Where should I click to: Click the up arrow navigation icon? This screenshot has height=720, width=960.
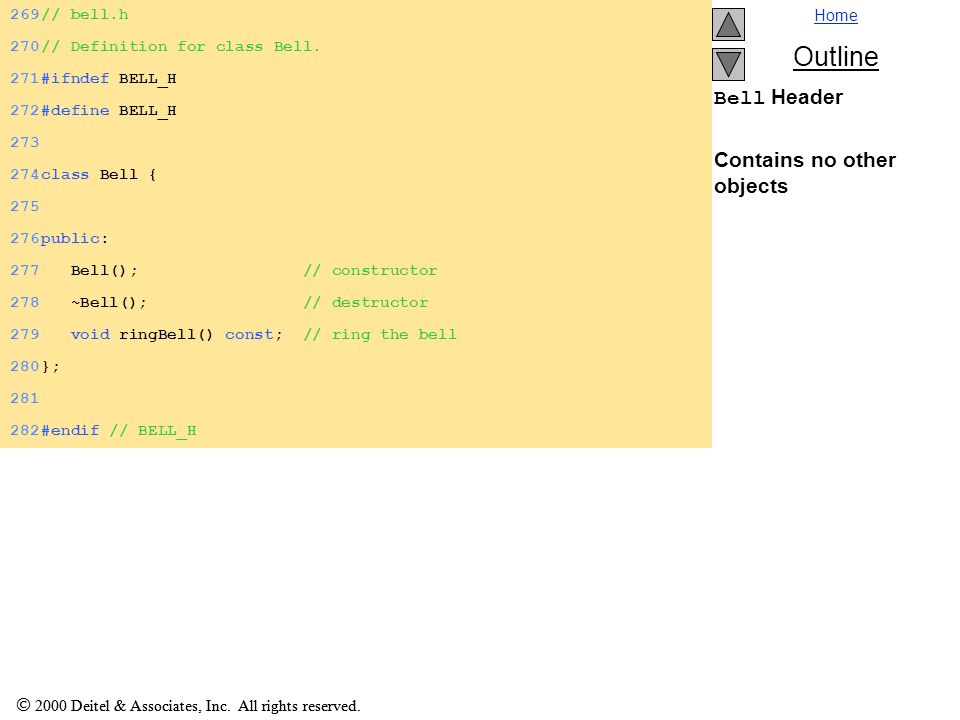point(728,24)
